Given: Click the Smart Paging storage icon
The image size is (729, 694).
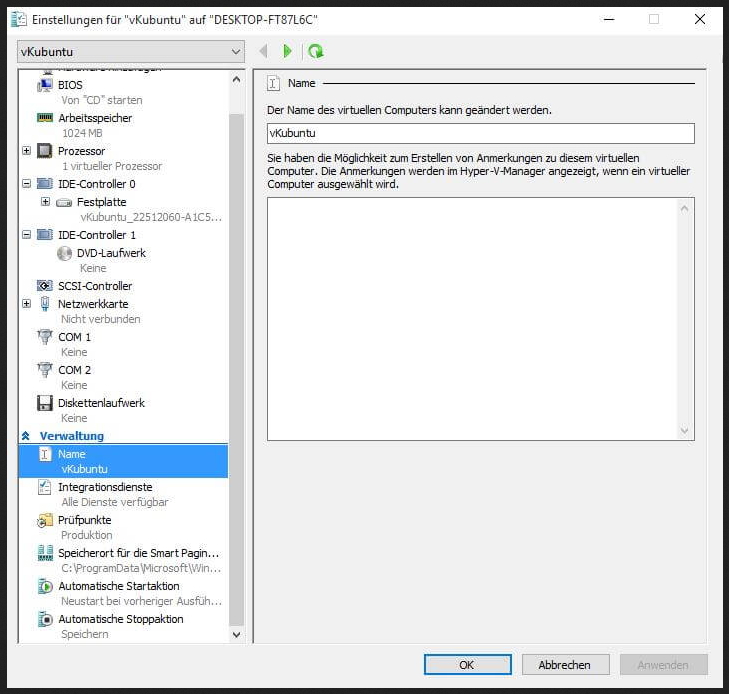Looking at the screenshot, I should pyautogui.click(x=45, y=553).
